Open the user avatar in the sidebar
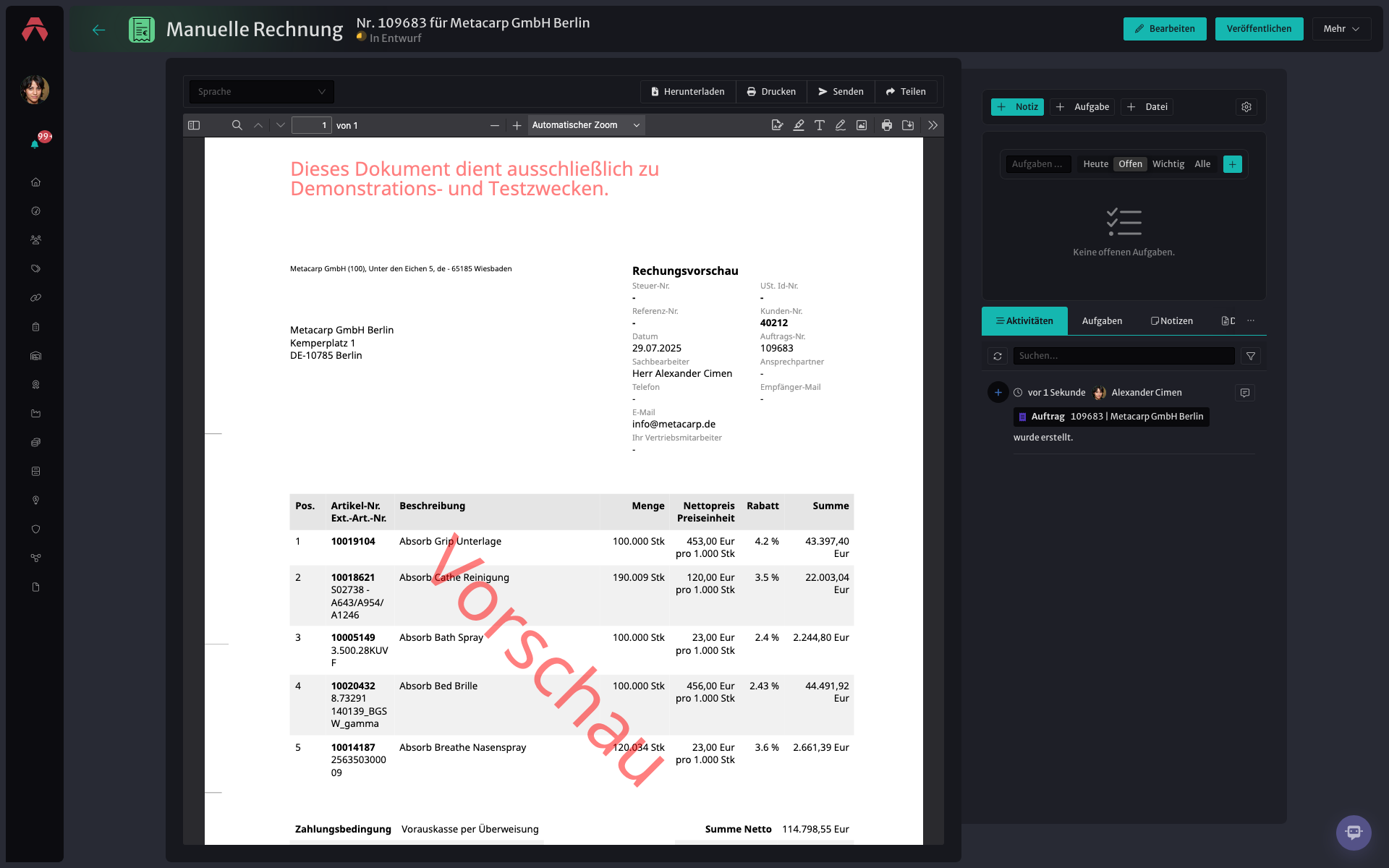 (35, 90)
